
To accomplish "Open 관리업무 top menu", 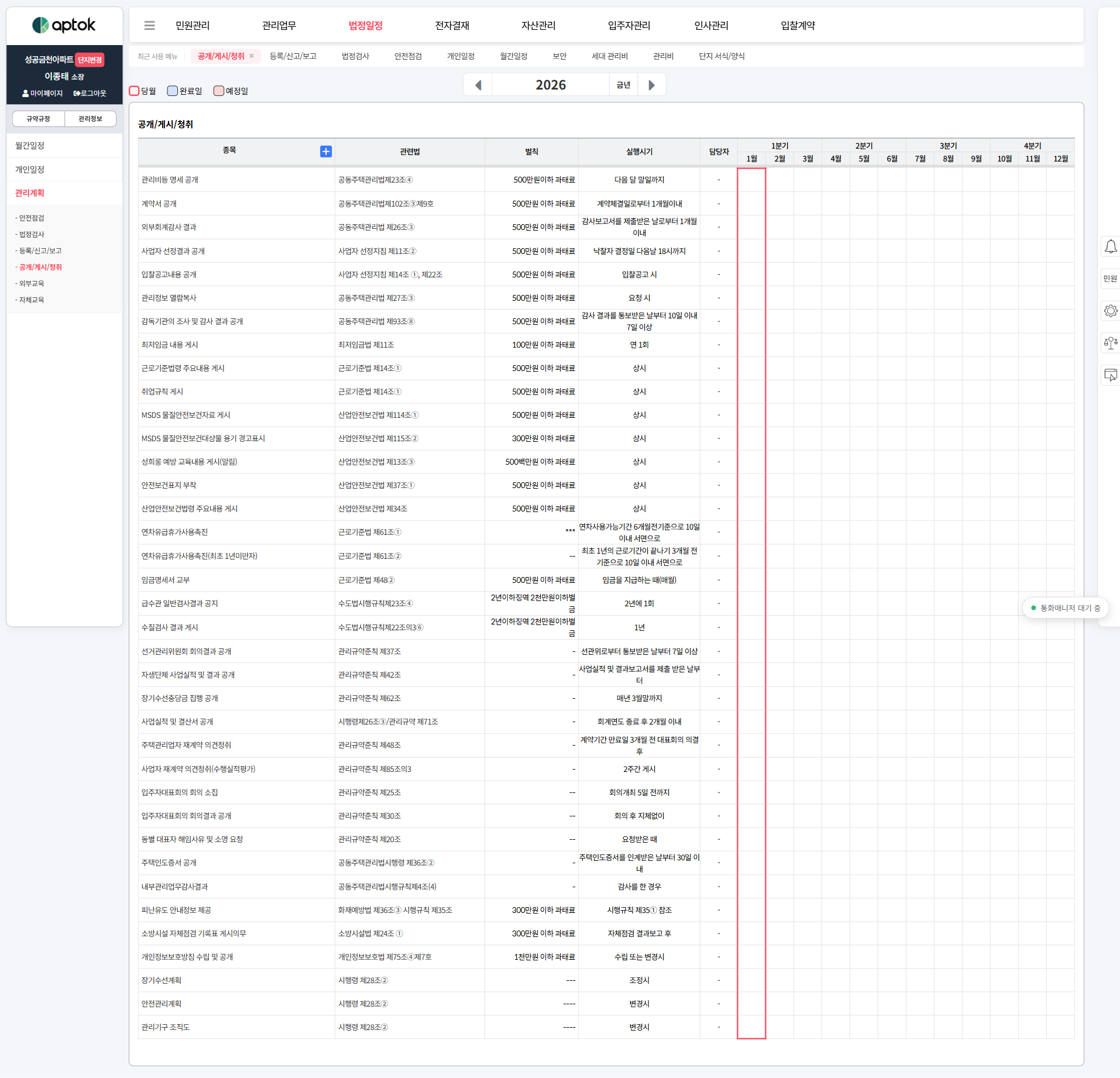I will tap(279, 25).
